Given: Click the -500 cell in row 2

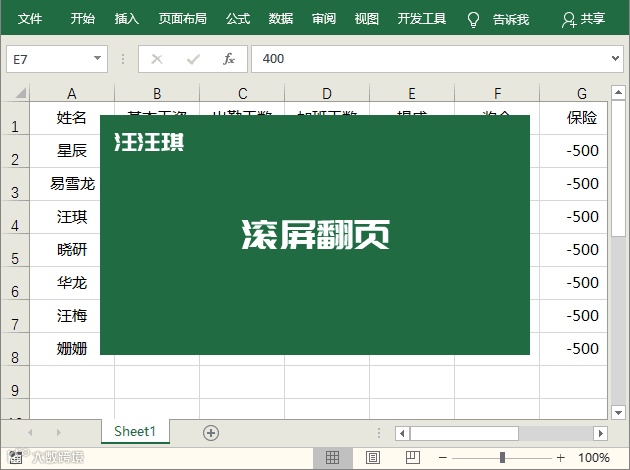Looking at the screenshot, I should pos(573,151).
